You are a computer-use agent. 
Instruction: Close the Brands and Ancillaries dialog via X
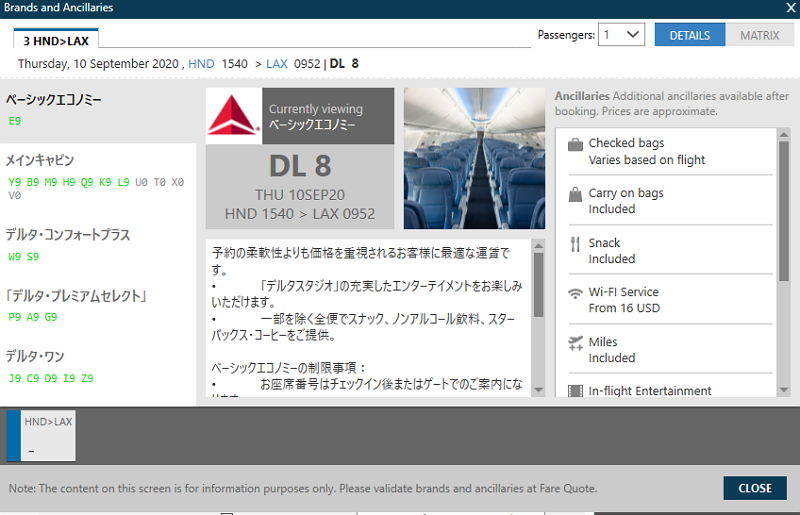(790, 8)
